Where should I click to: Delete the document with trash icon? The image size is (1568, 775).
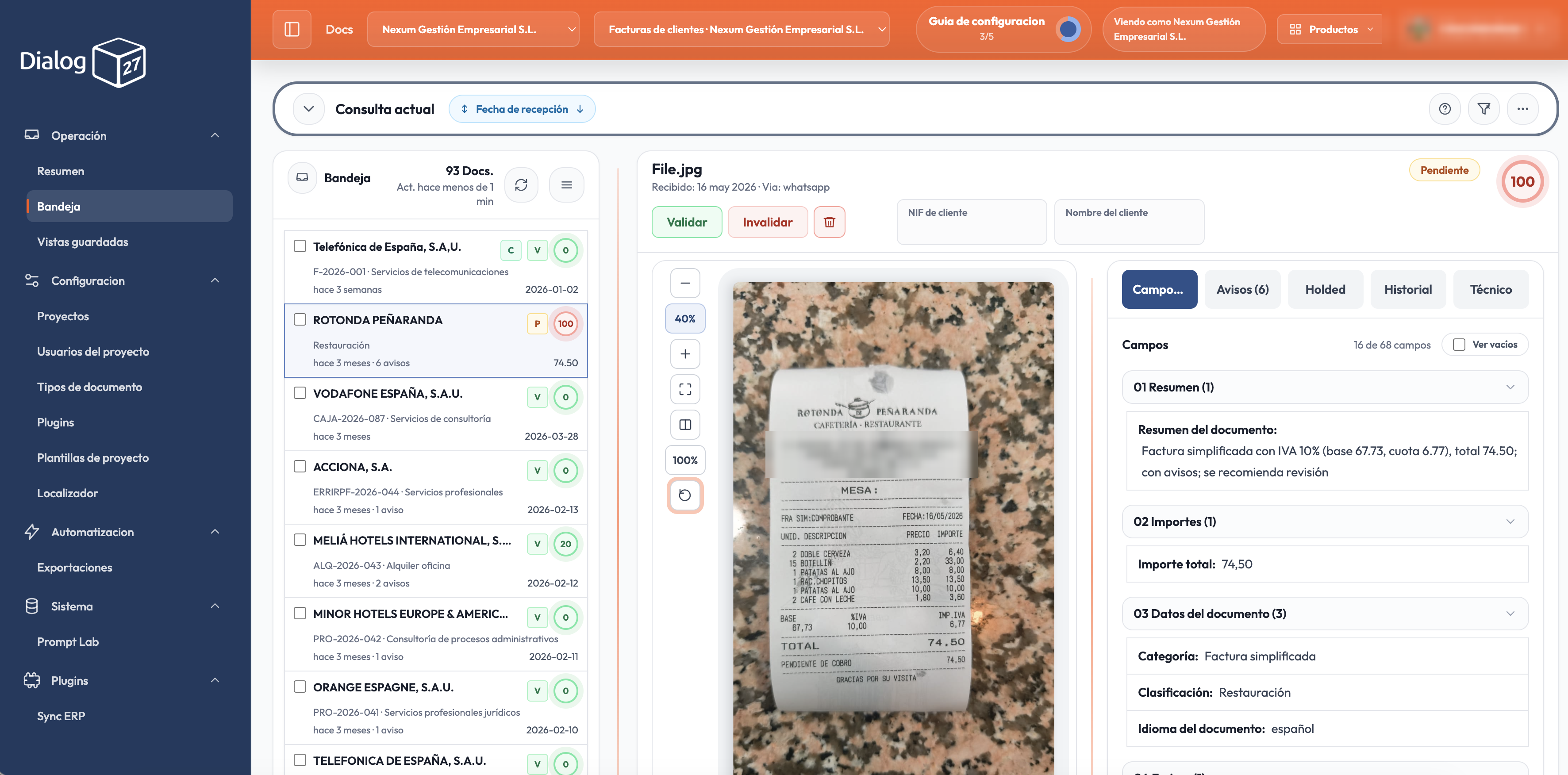829,222
